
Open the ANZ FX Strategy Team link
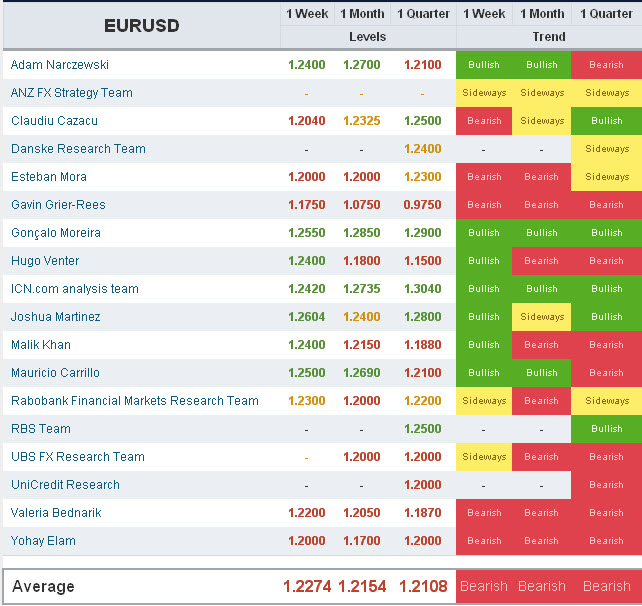[72, 93]
